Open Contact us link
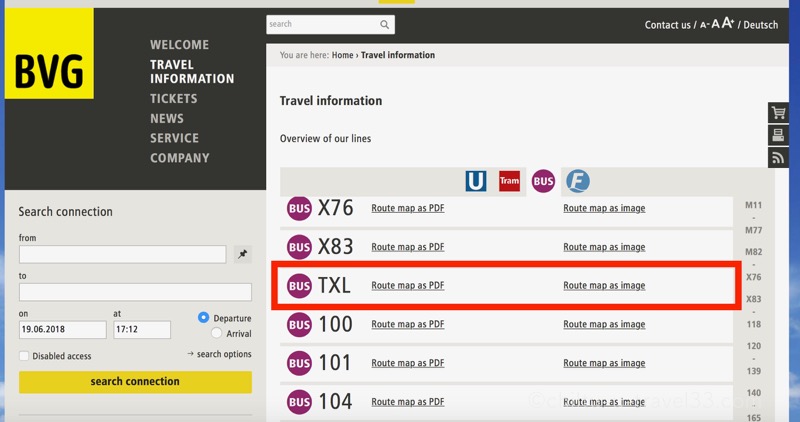Viewport: 800px width, 422px height. pos(667,25)
